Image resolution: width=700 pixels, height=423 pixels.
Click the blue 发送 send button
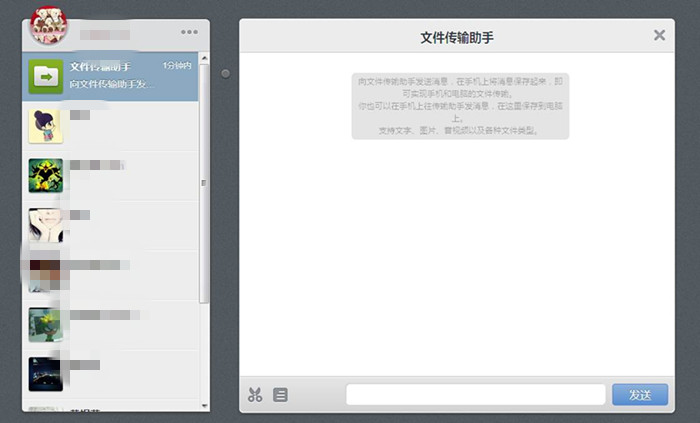[640, 395]
